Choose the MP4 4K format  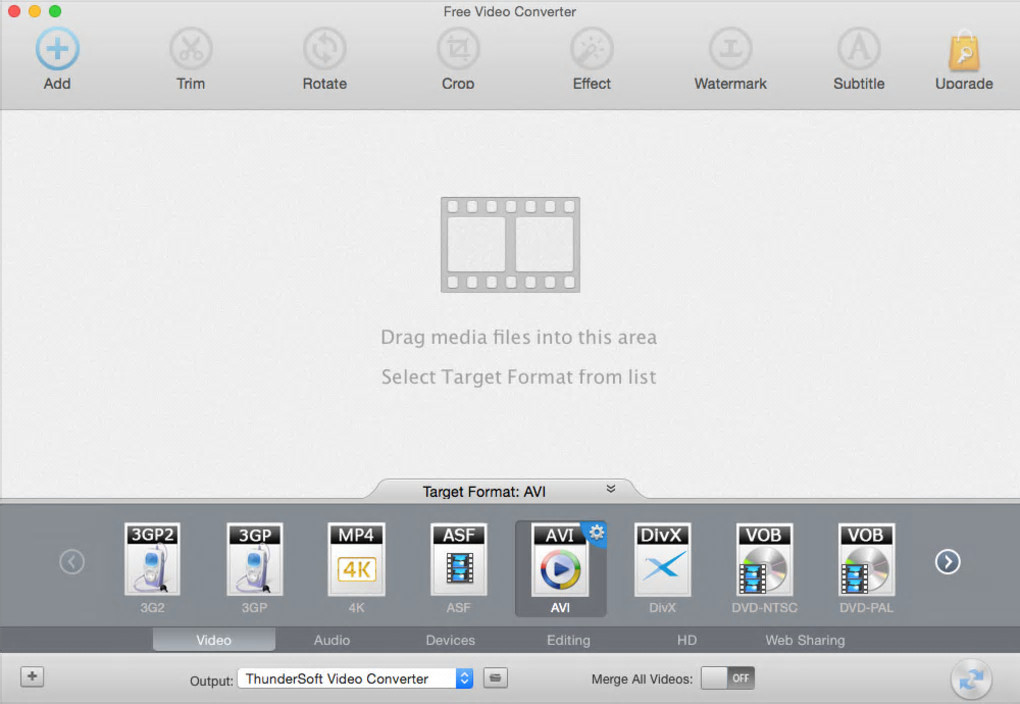click(356, 560)
